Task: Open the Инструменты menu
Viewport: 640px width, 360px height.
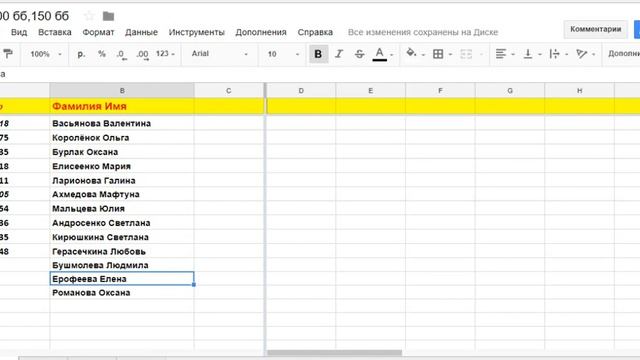Action: 196,32
